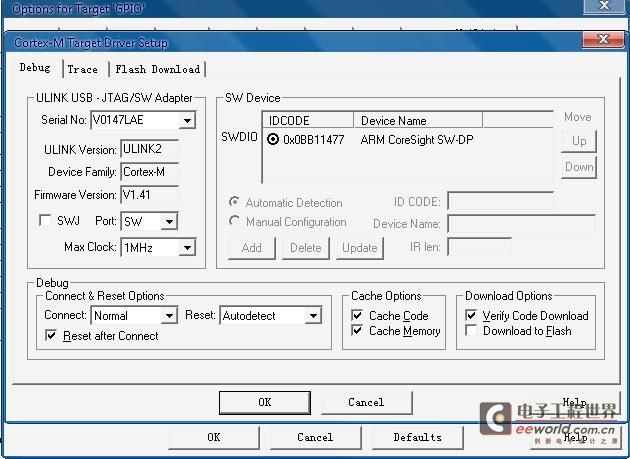Image resolution: width=630 pixels, height=459 pixels.
Task: Click the Device Name input field
Action: tap(522, 223)
